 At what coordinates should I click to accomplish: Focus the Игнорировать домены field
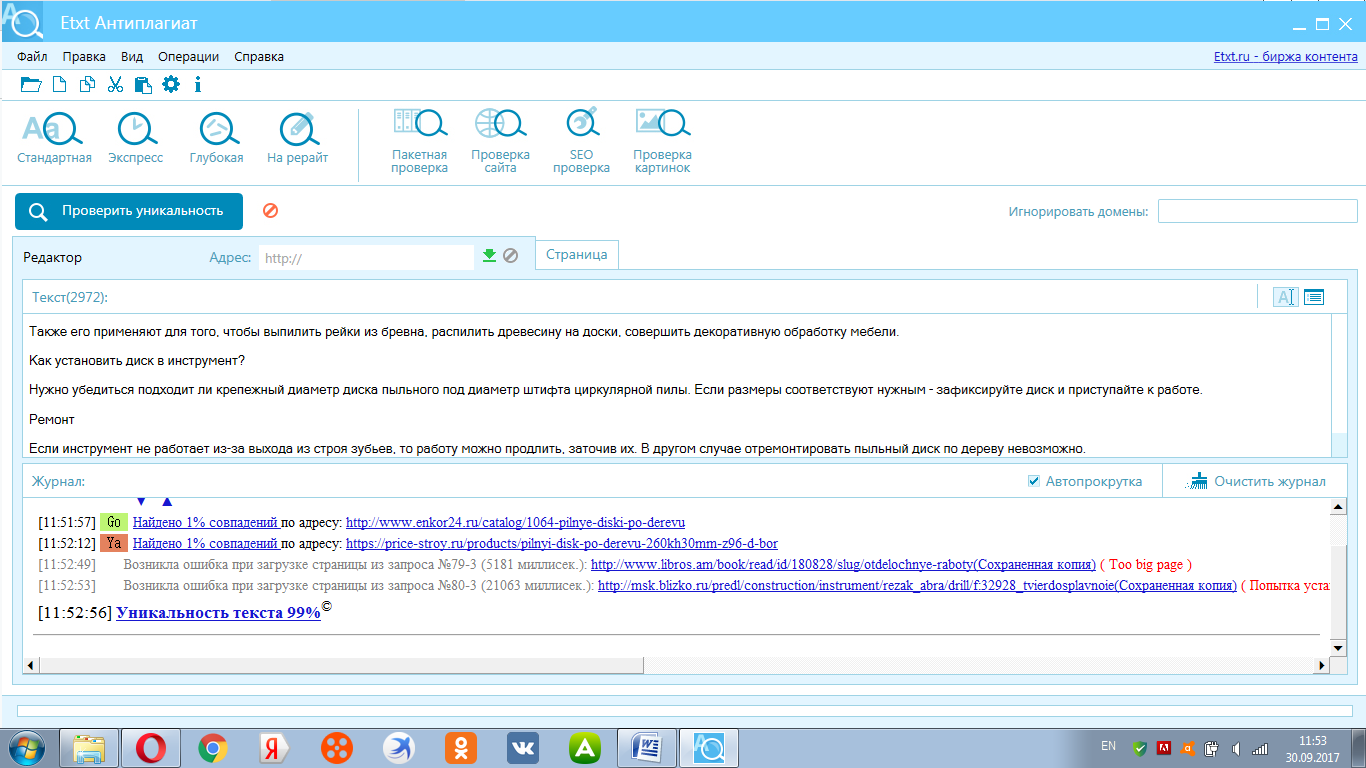[1258, 211]
